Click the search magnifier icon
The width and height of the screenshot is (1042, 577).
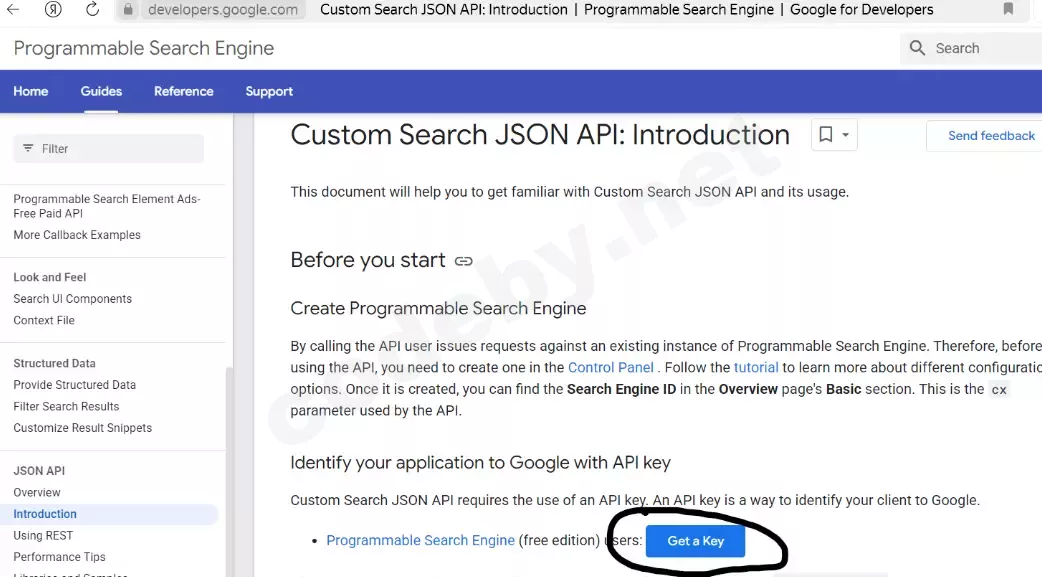(x=917, y=48)
